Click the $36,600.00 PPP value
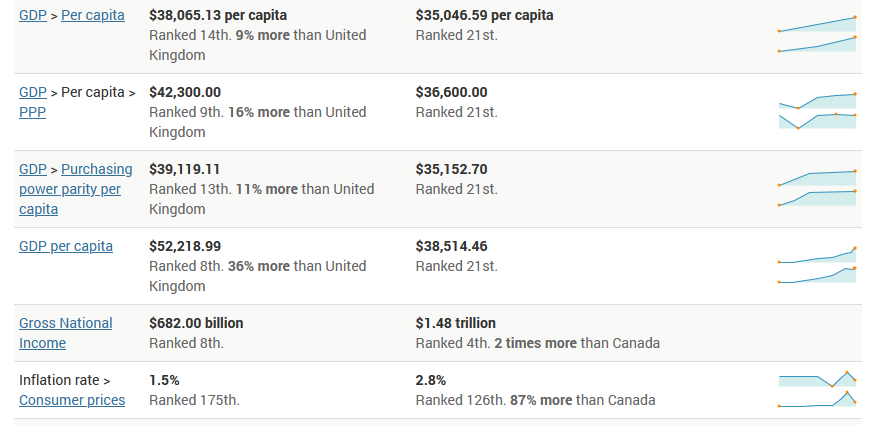 point(451,92)
